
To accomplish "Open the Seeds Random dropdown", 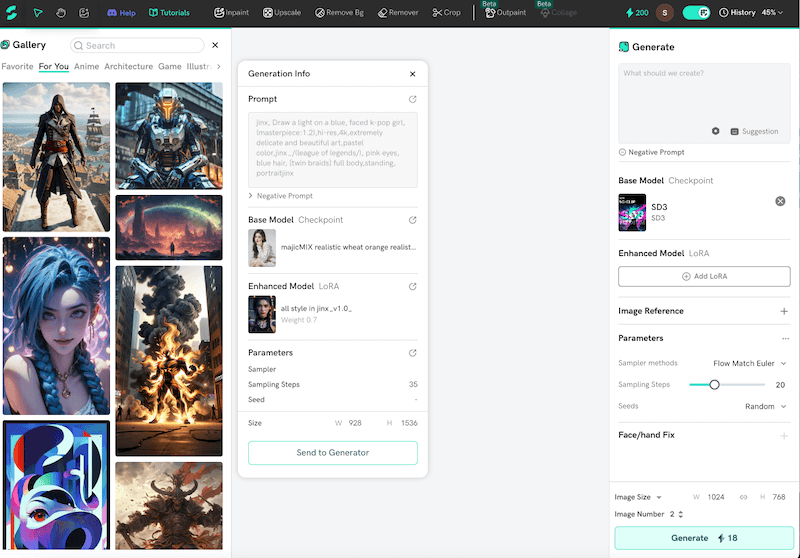I will [766, 406].
